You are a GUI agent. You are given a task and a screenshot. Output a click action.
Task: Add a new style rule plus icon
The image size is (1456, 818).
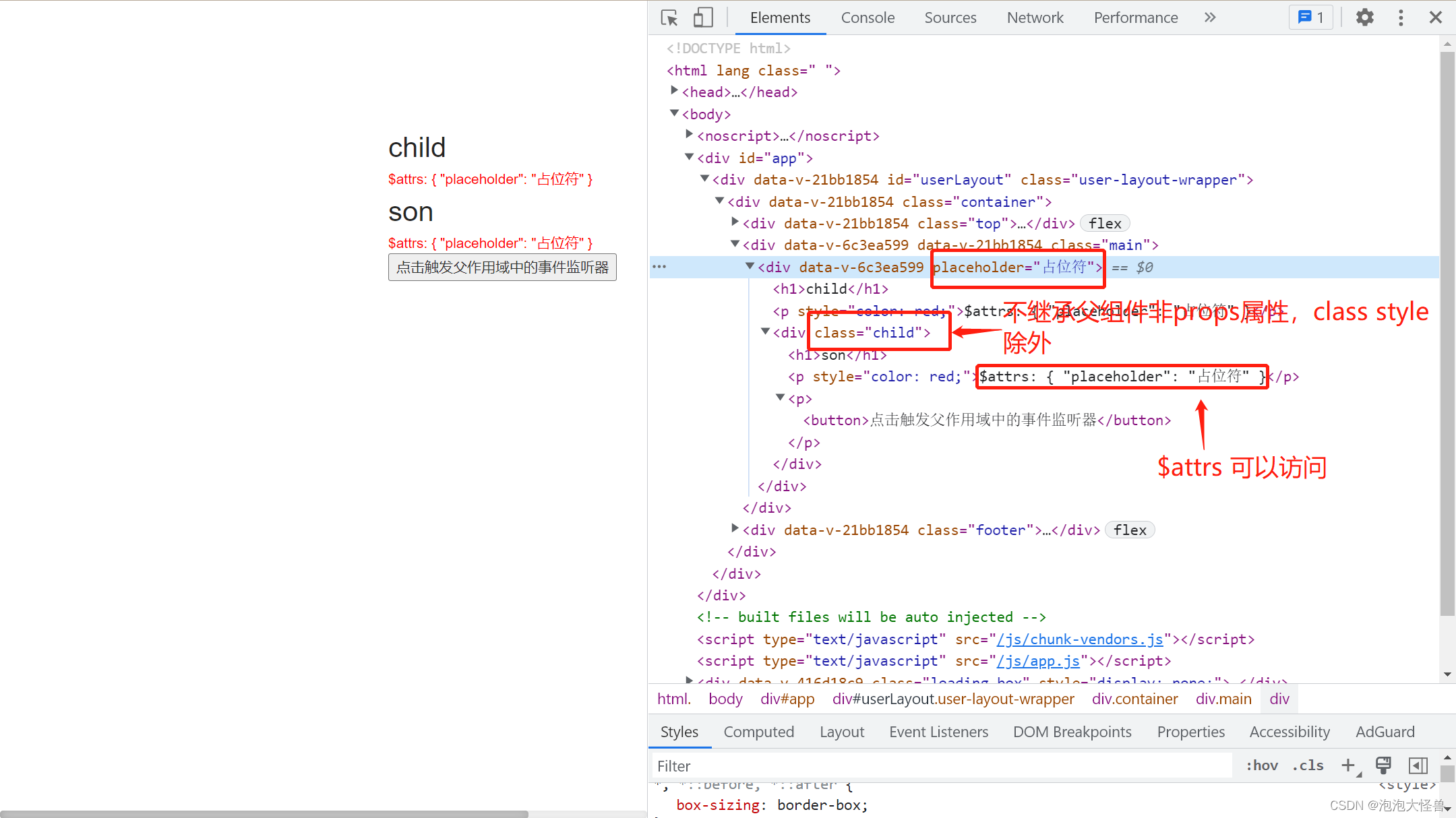(1349, 765)
